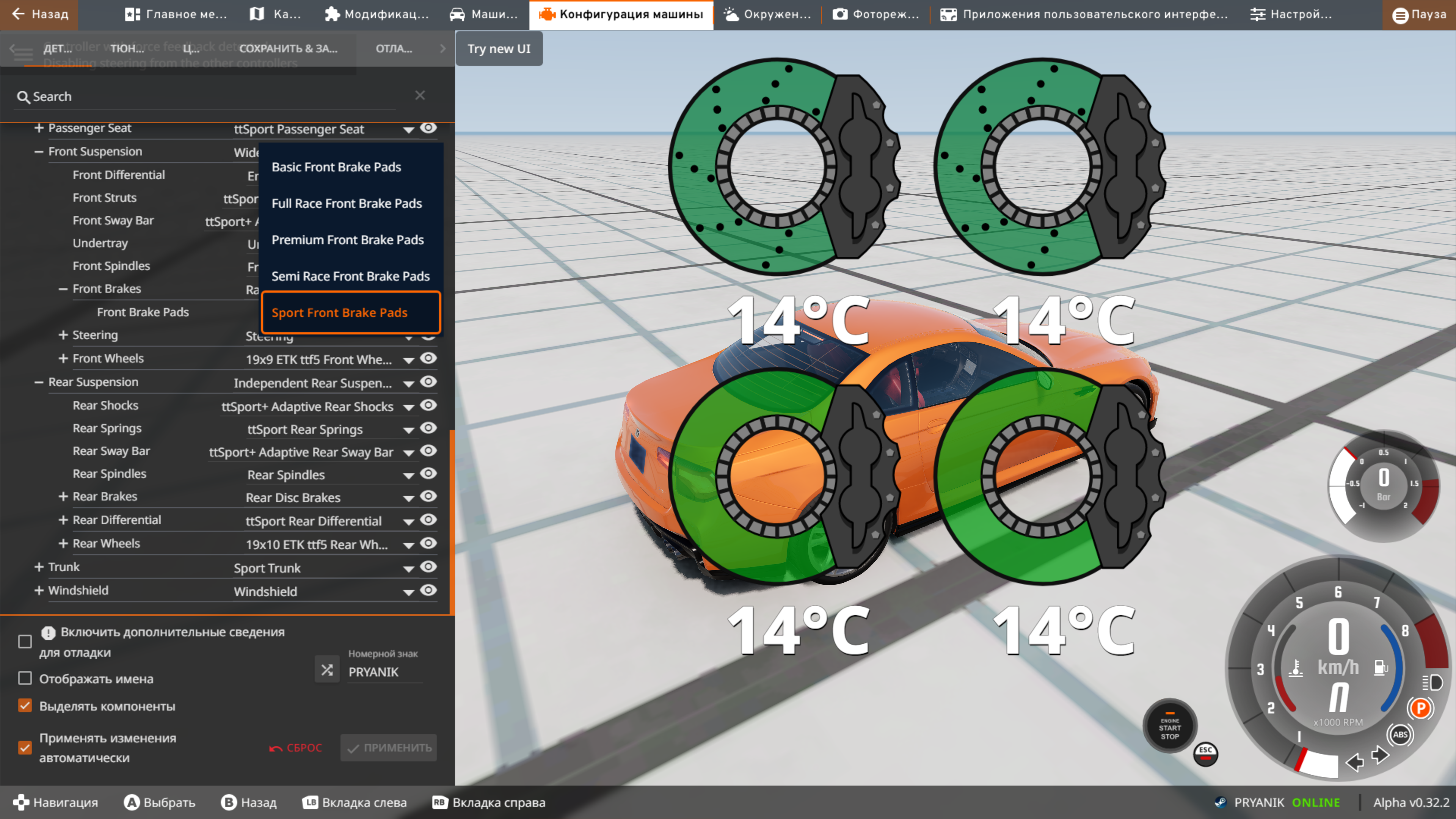Screen dimensions: 1456x819
Task: Expand the Rear Brakes tree node
Action: click(x=63, y=496)
